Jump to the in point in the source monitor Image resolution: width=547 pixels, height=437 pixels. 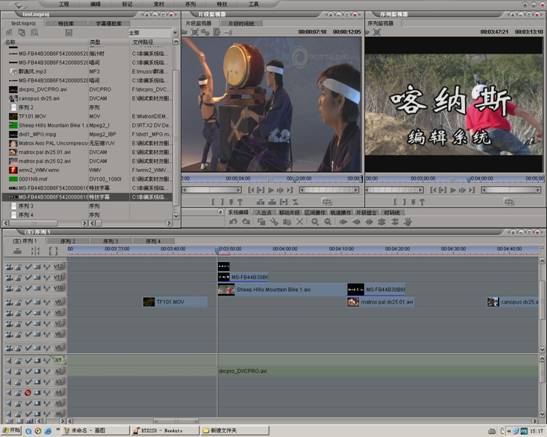point(251,190)
